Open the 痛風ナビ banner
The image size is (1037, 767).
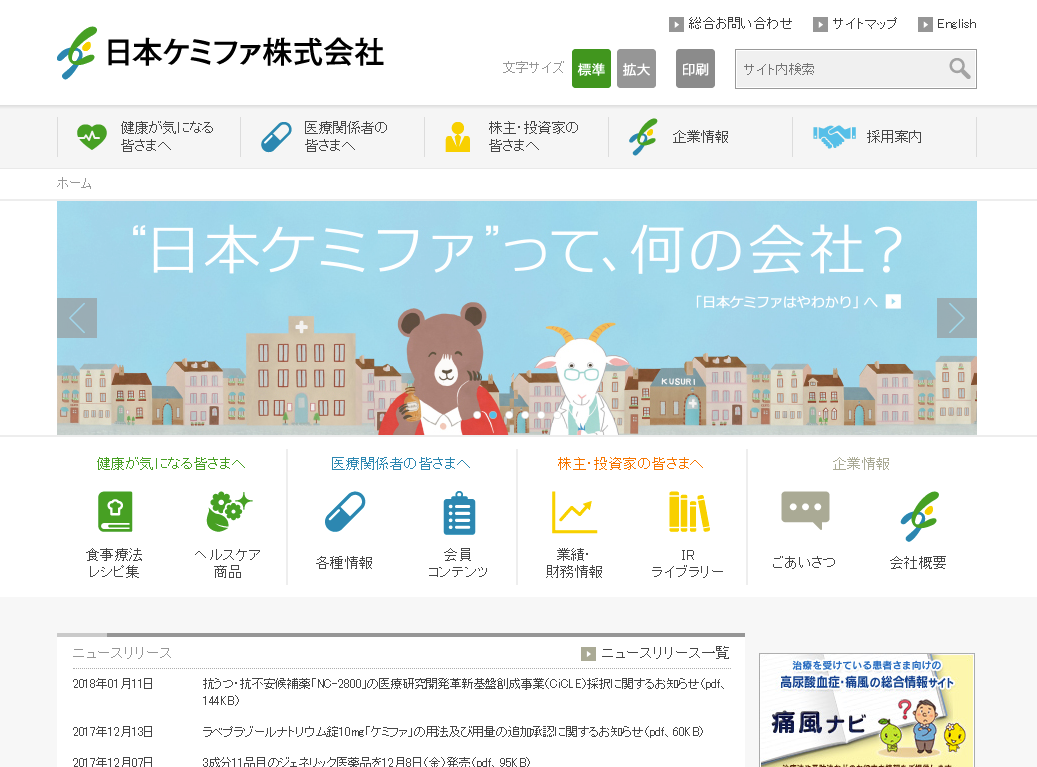(x=867, y=710)
